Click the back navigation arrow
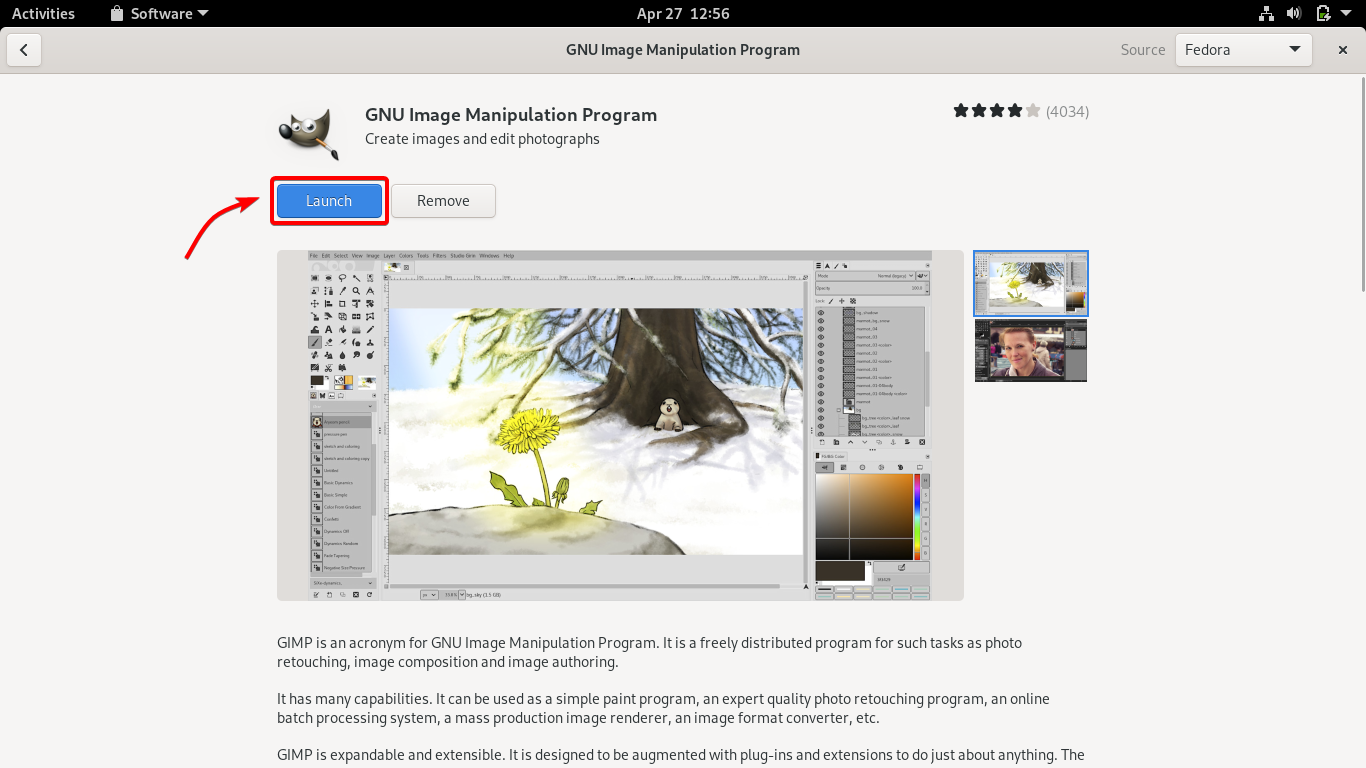 coord(24,49)
